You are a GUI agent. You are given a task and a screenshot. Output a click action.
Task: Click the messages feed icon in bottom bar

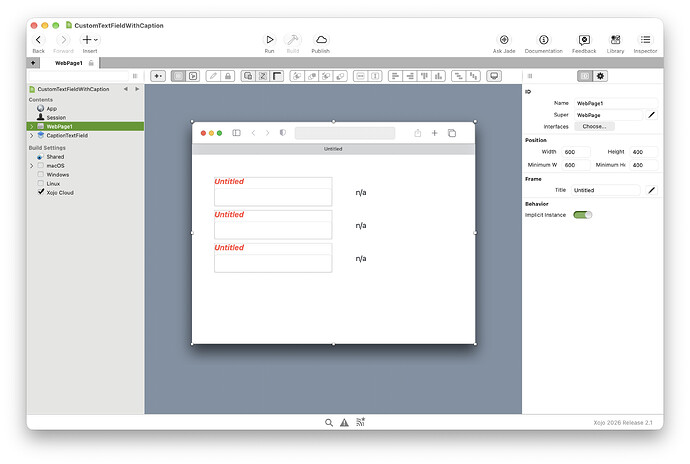(360, 422)
